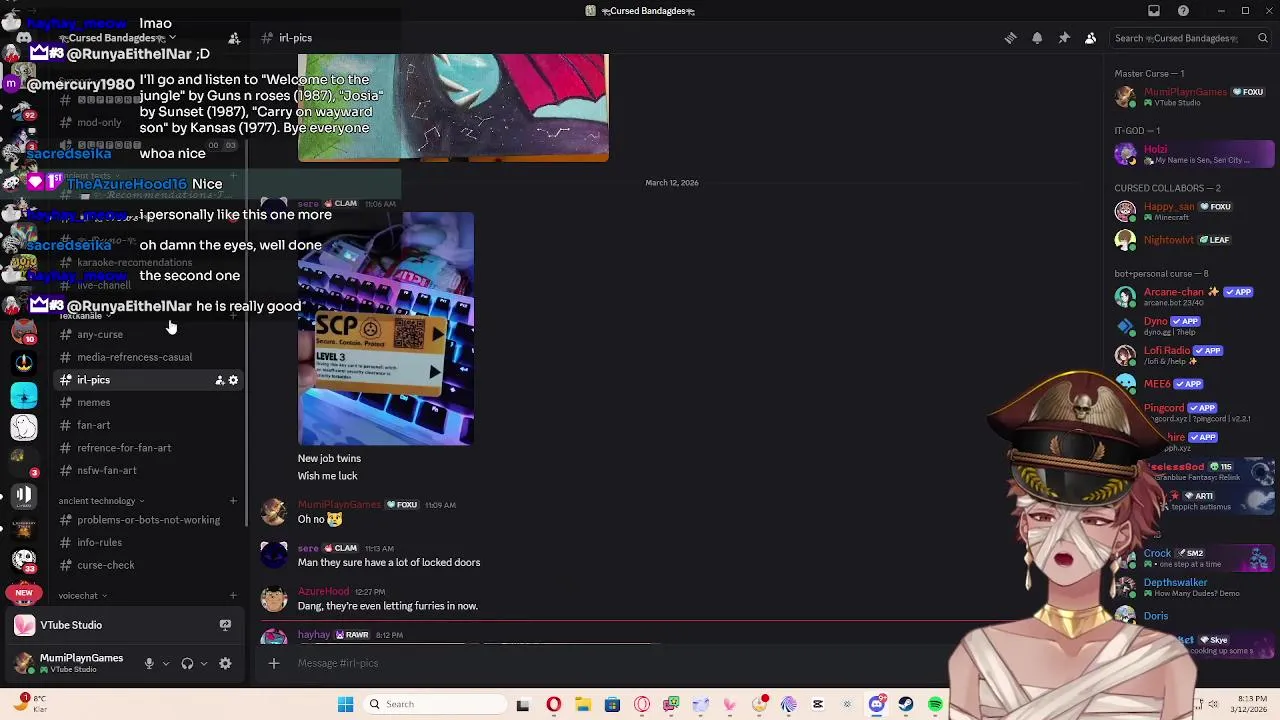Select Holzi in member list
1280x720 pixels.
(1192, 154)
